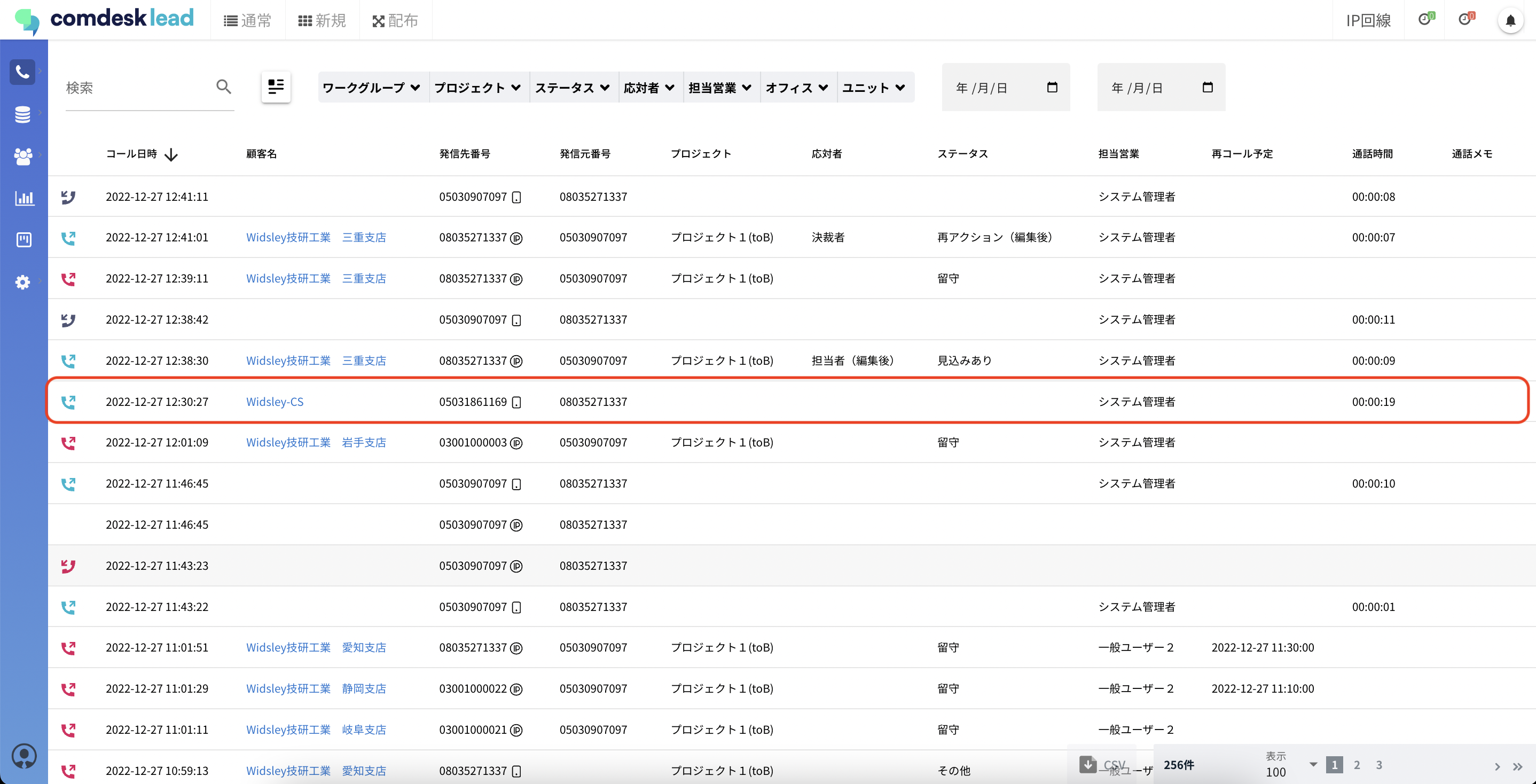Open the settings gear sidebar icon
Screen dimensions: 1536x784
[x=22, y=282]
